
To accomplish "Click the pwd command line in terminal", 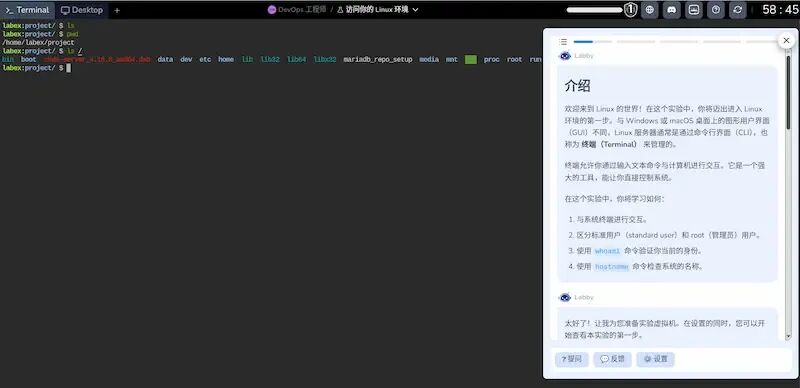I will coord(40,34).
